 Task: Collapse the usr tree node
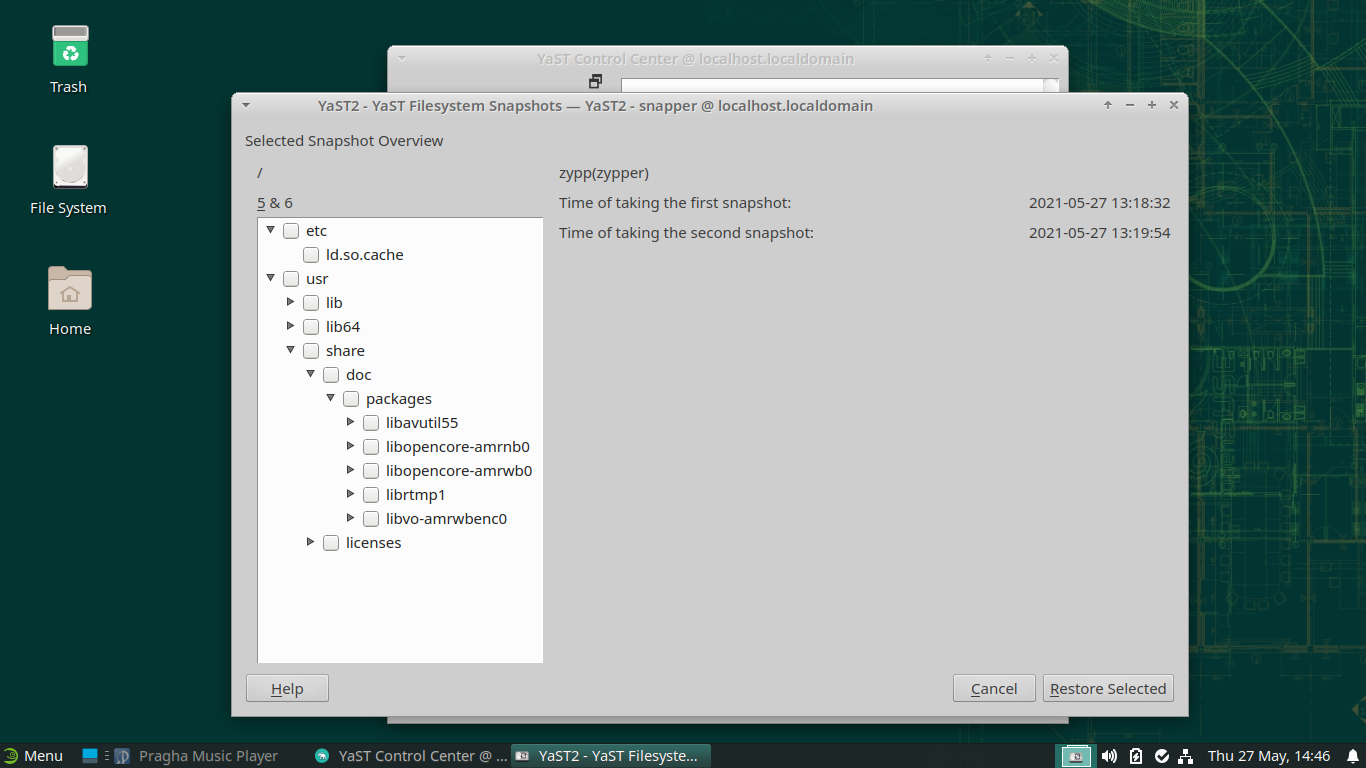pos(270,278)
